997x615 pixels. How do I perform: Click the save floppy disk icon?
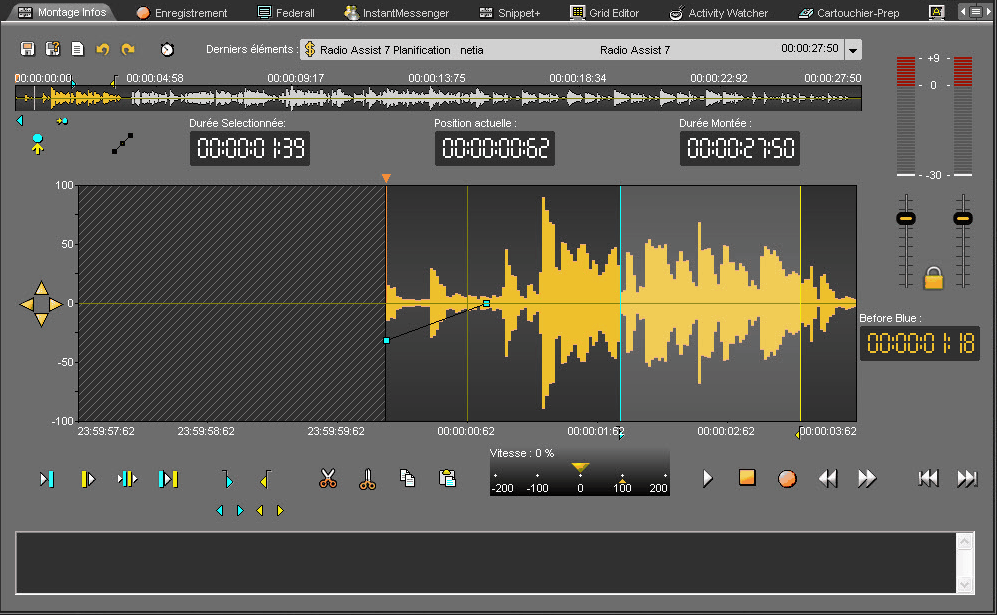pyautogui.click(x=28, y=49)
